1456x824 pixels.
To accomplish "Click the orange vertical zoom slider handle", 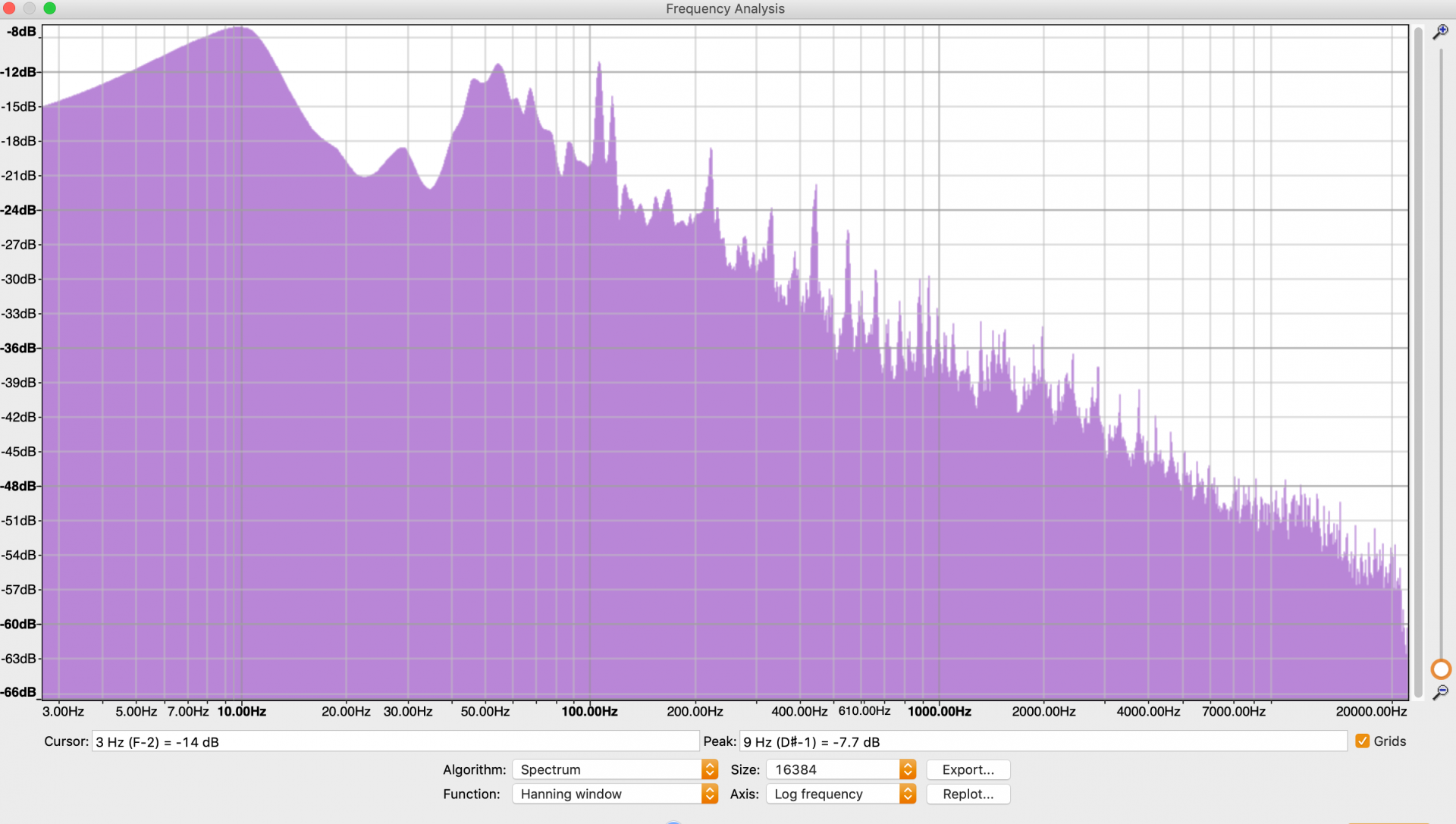I will pos(1440,669).
